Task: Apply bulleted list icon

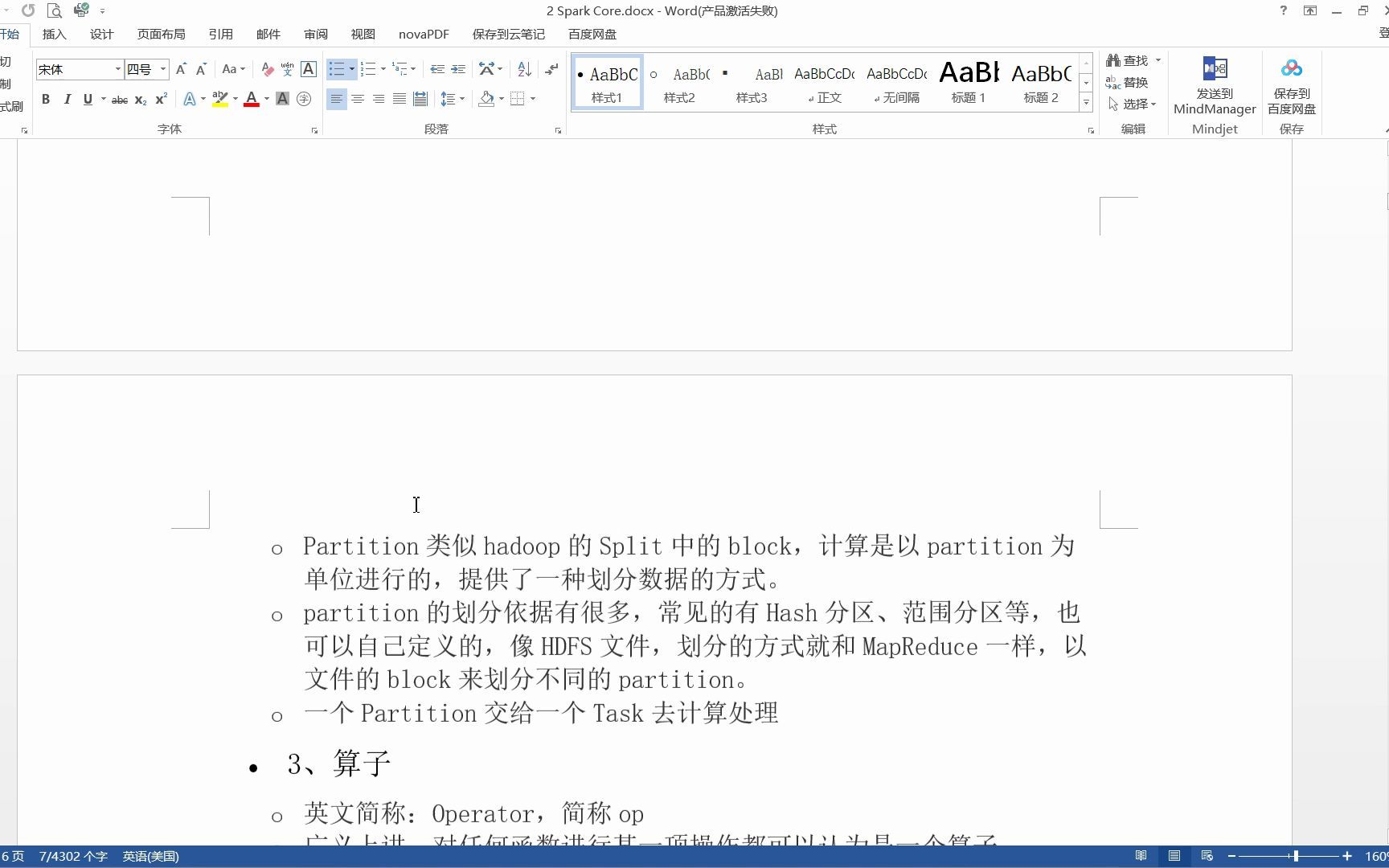Action: point(337,69)
